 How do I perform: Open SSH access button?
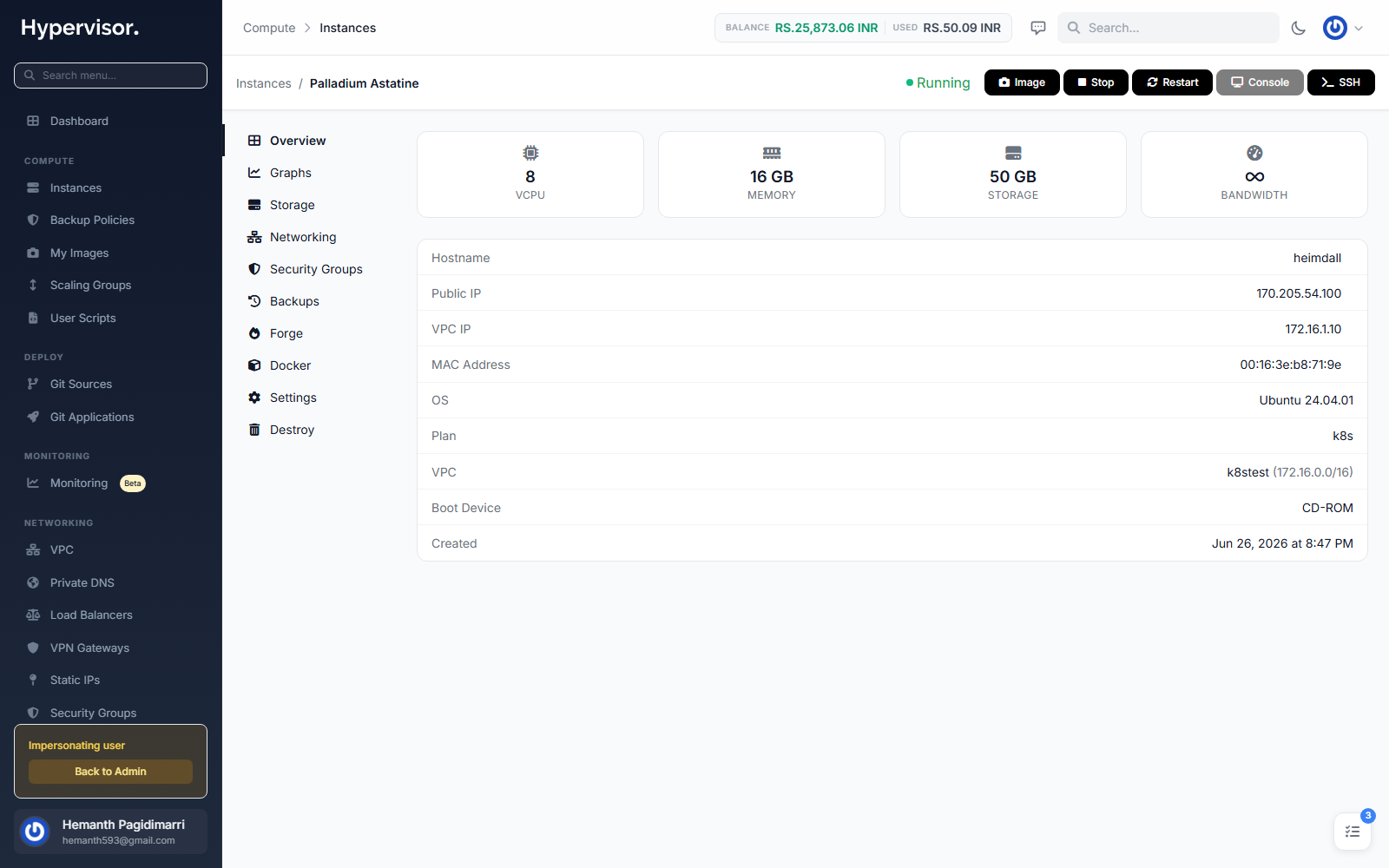1341,82
